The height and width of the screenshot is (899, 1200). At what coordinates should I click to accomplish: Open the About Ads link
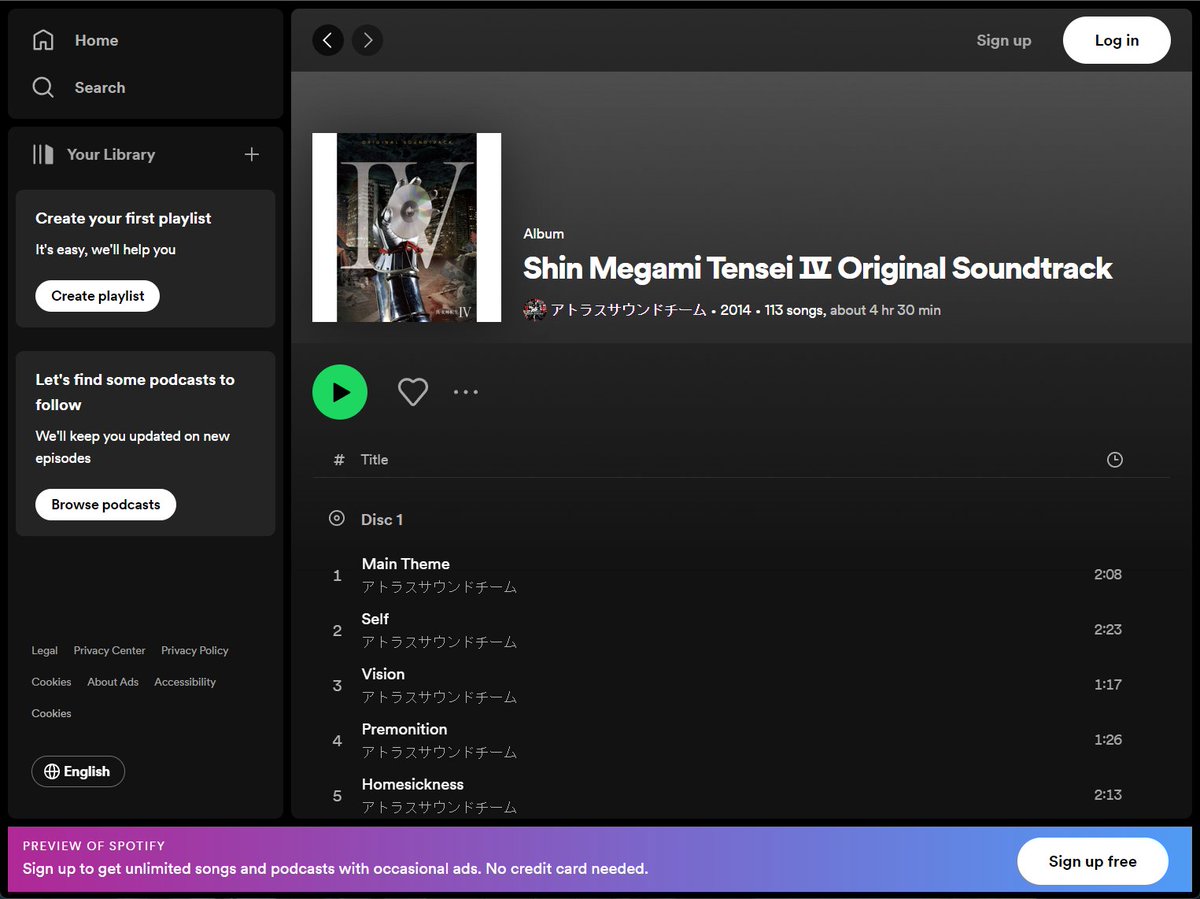pyautogui.click(x=113, y=682)
